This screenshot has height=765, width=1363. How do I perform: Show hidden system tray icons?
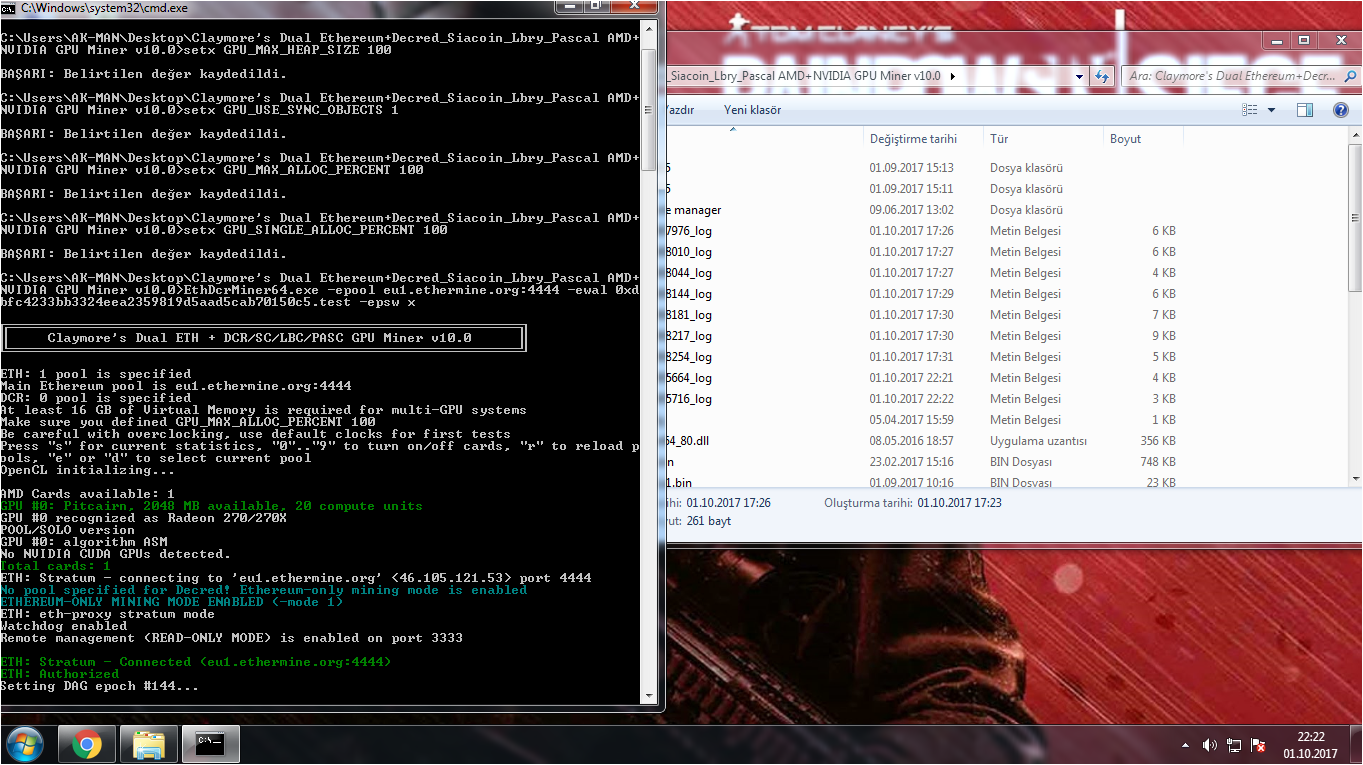(x=1186, y=746)
